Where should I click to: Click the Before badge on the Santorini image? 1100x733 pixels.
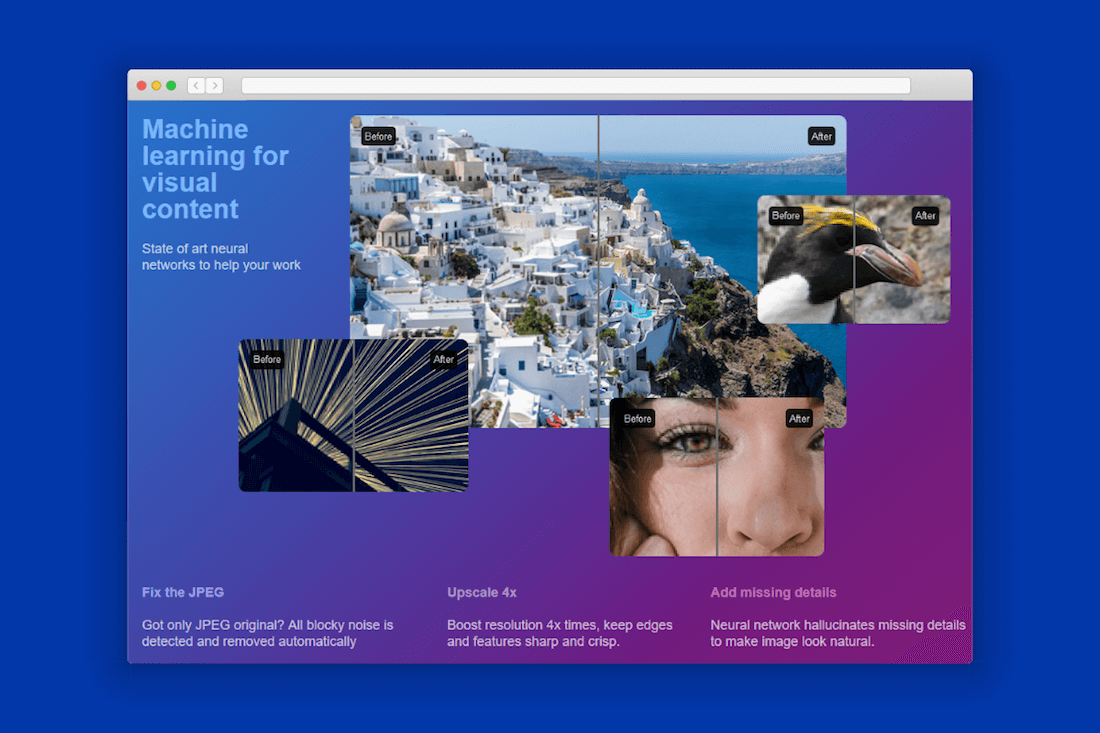(378, 136)
